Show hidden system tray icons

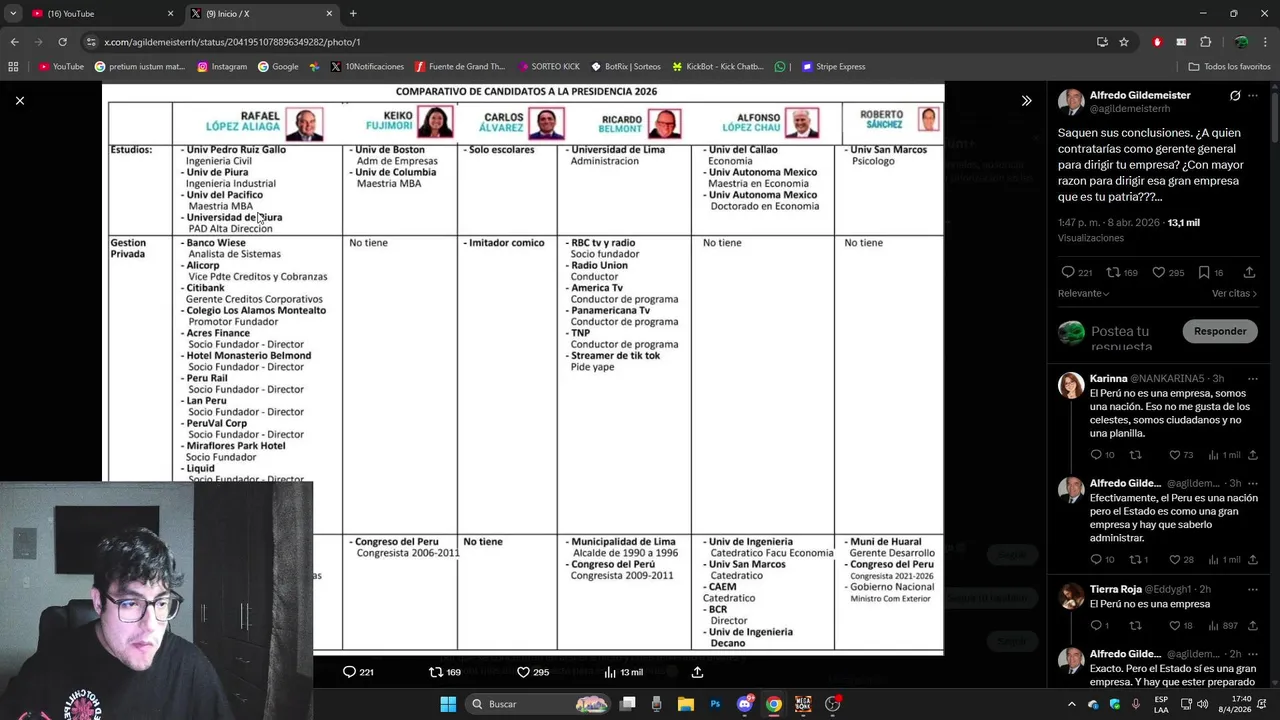pos(1072,704)
